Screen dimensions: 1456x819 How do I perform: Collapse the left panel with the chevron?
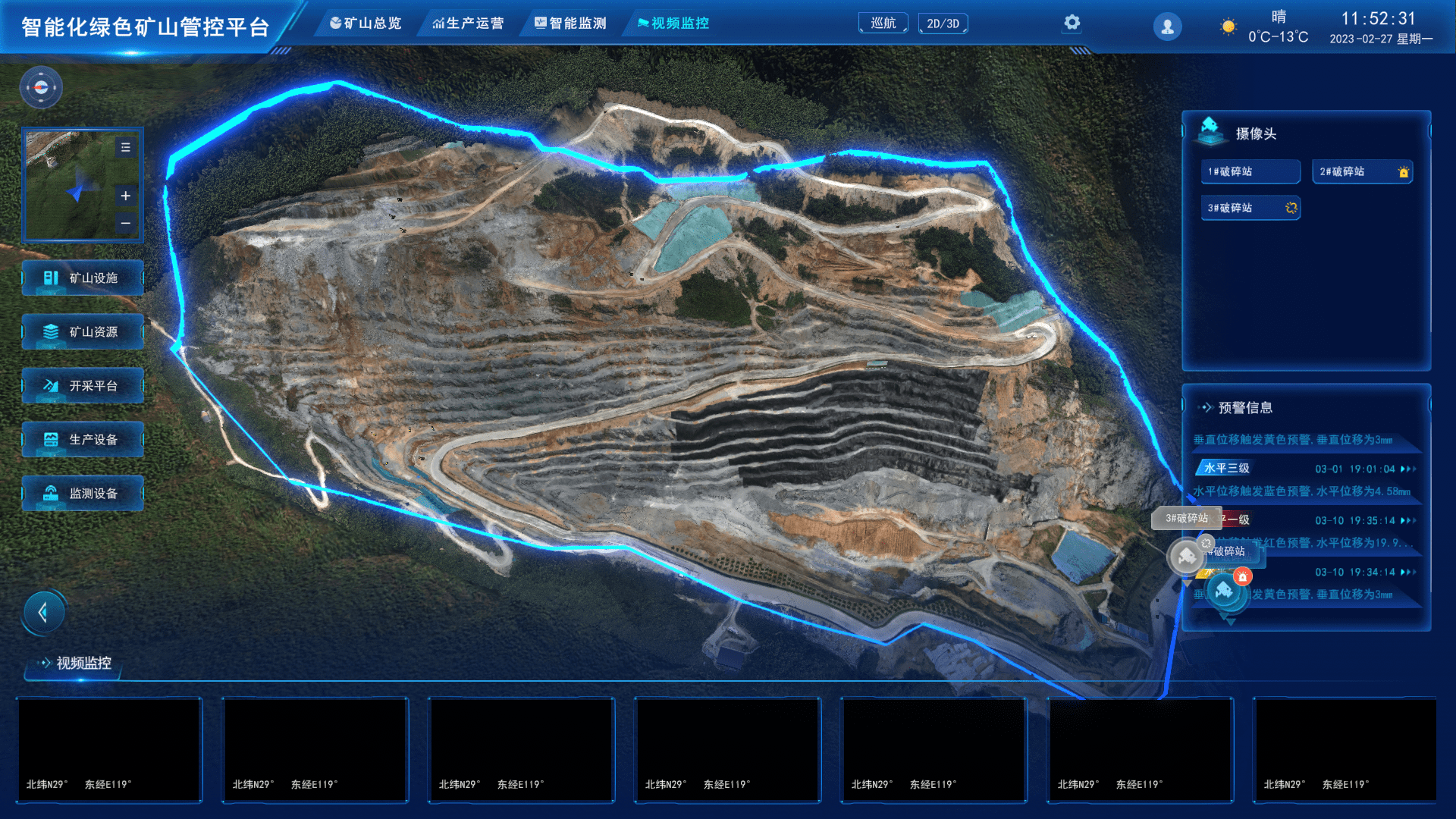tap(43, 612)
